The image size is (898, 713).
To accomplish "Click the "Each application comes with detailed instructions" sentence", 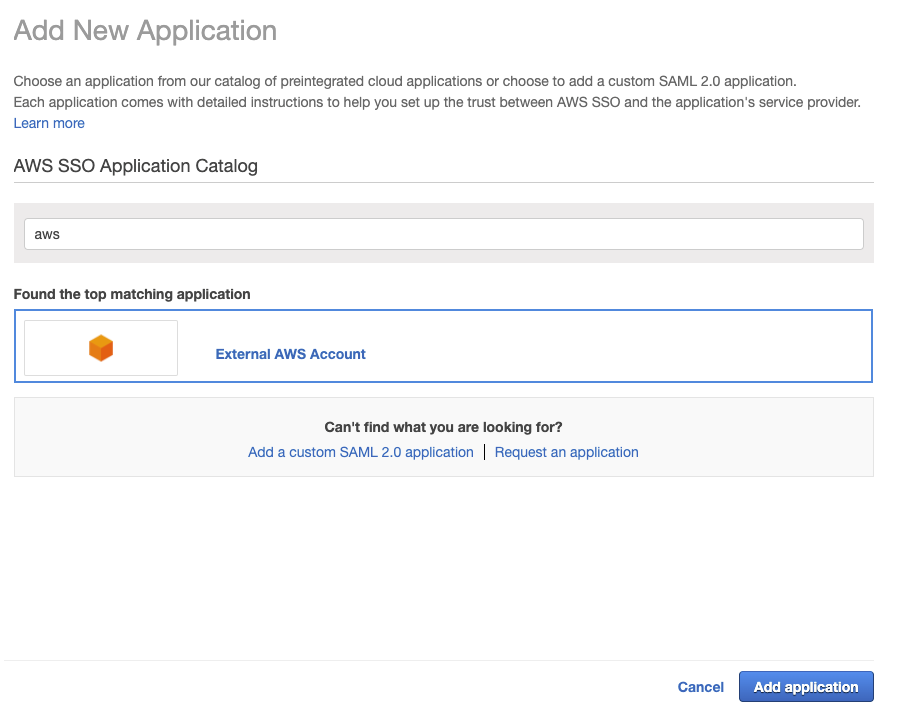I will [436, 102].
